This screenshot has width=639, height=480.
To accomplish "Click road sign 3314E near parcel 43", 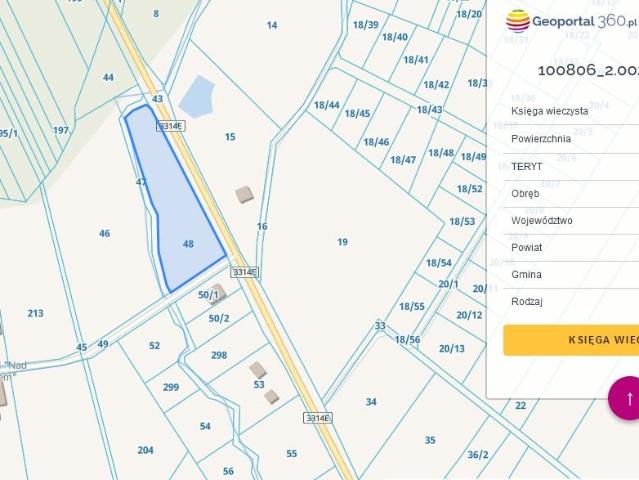I will tap(171, 126).
